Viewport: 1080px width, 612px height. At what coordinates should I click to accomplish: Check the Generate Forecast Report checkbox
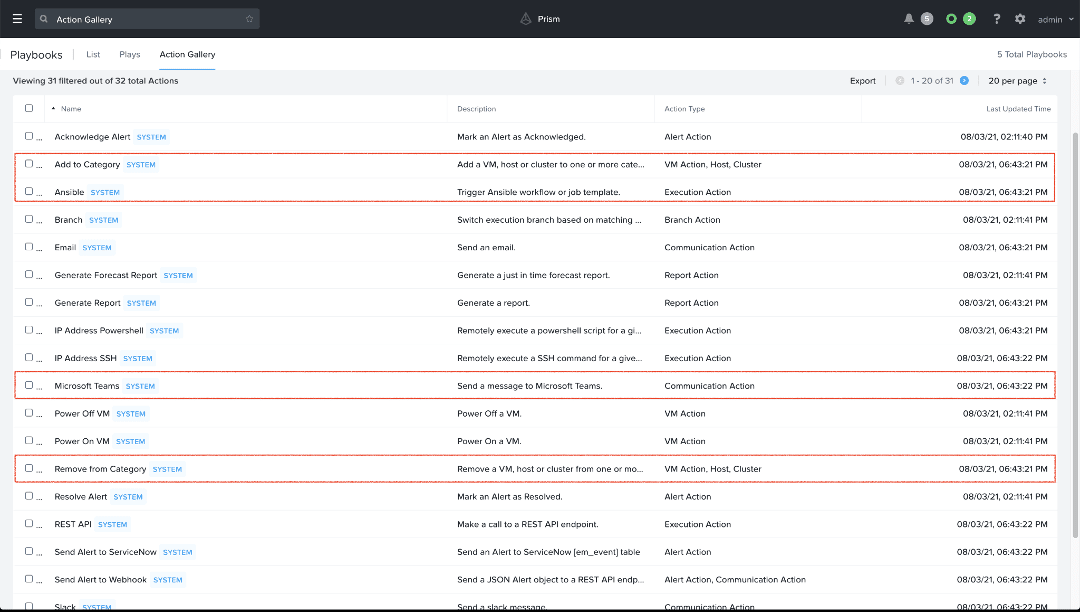tap(29, 274)
